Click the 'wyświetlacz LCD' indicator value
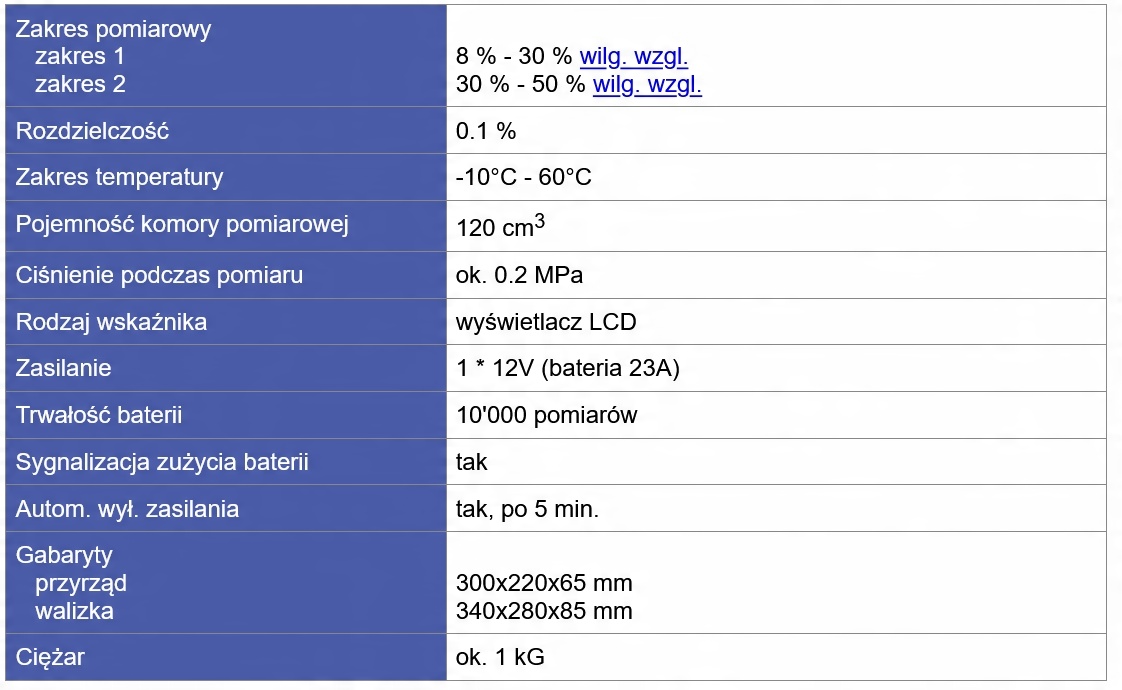 pos(546,322)
